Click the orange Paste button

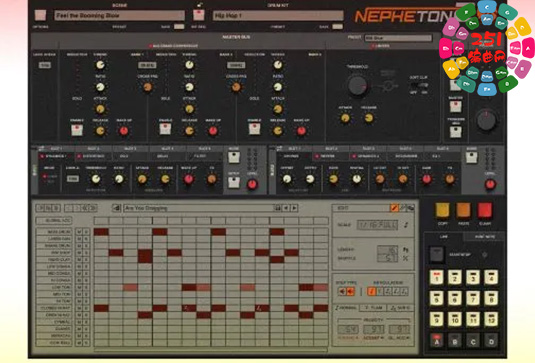click(463, 210)
